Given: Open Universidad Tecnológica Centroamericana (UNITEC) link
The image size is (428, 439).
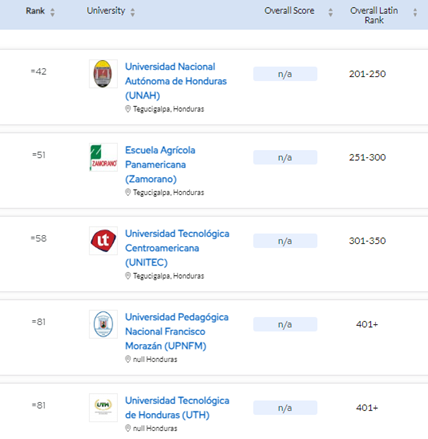Looking at the screenshot, I should coord(177,248).
